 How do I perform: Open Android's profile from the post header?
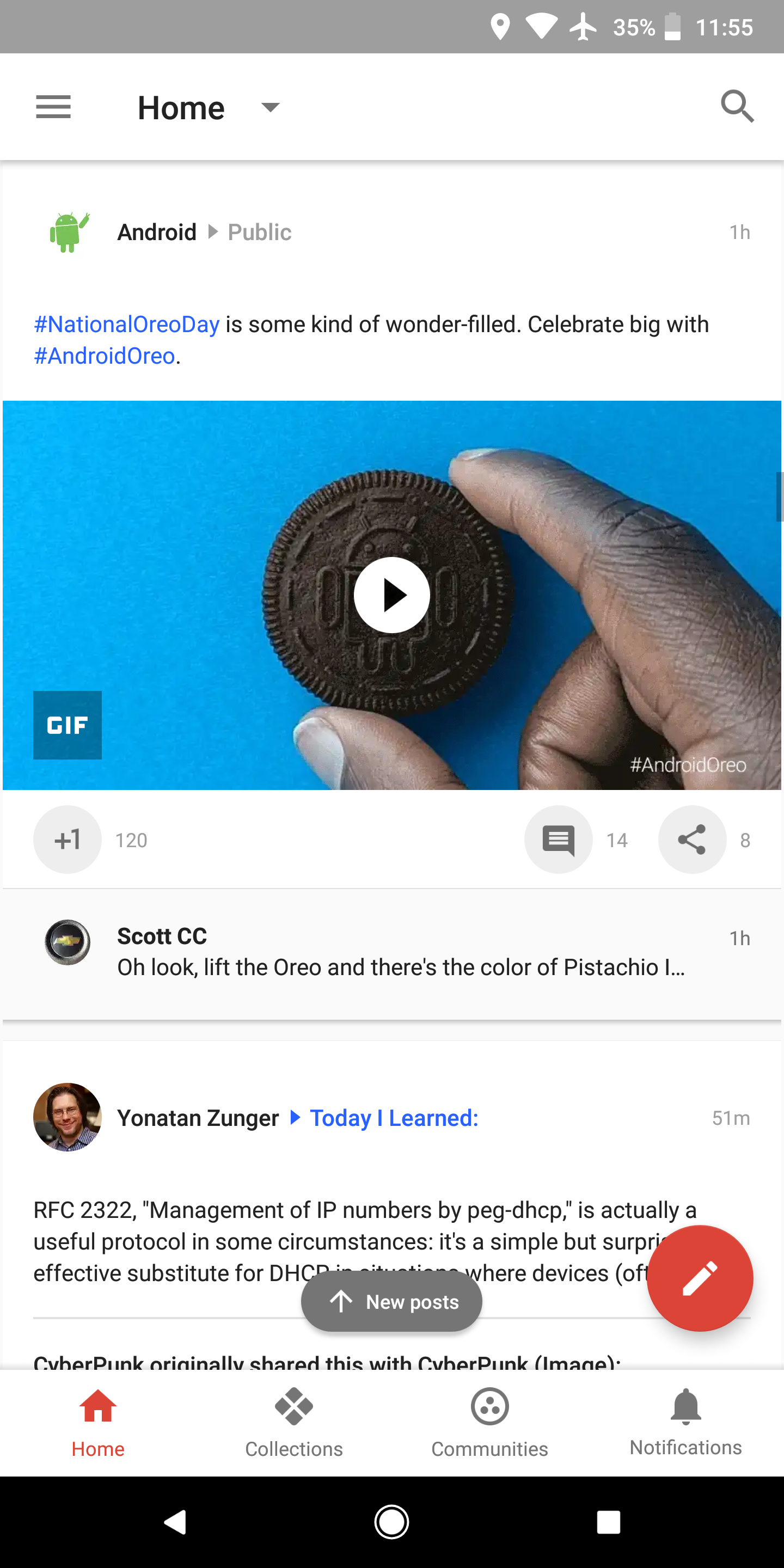(x=156, y=232)
